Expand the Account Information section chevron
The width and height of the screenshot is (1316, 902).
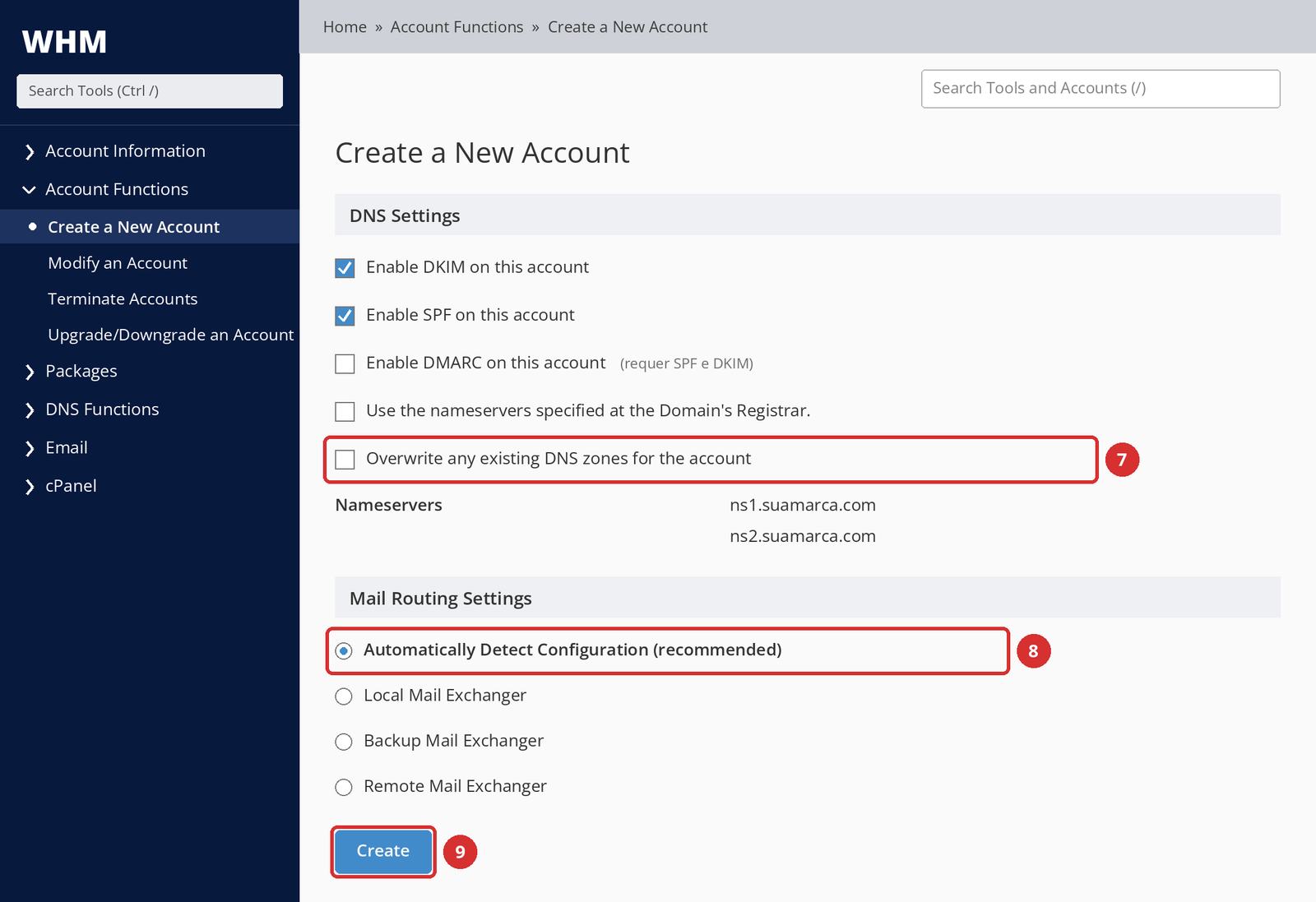coord(30,152)
